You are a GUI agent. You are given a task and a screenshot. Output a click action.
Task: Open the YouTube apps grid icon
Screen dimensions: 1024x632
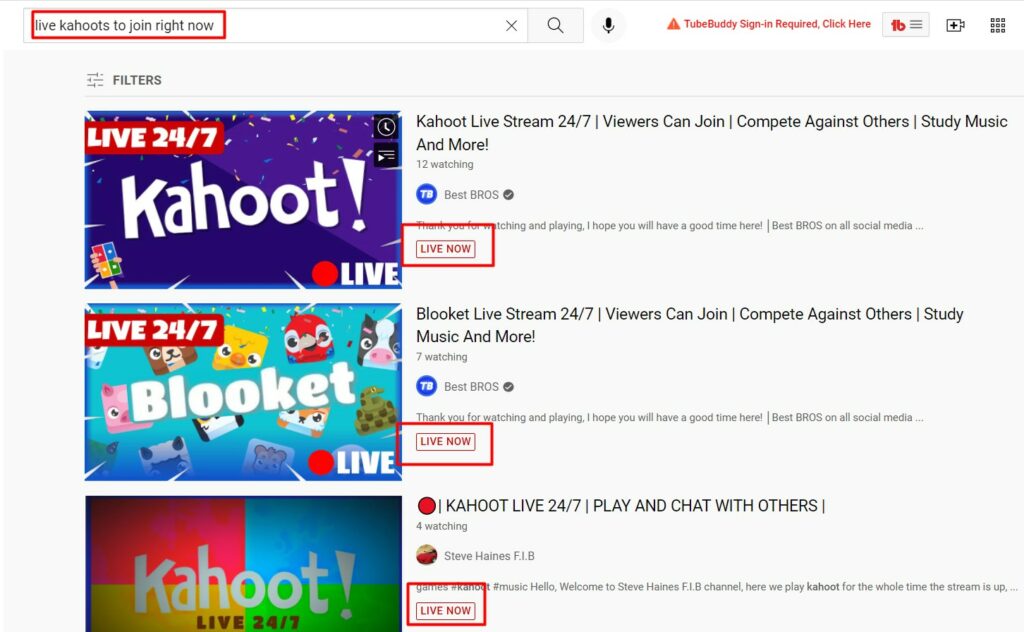coord(997,25)
